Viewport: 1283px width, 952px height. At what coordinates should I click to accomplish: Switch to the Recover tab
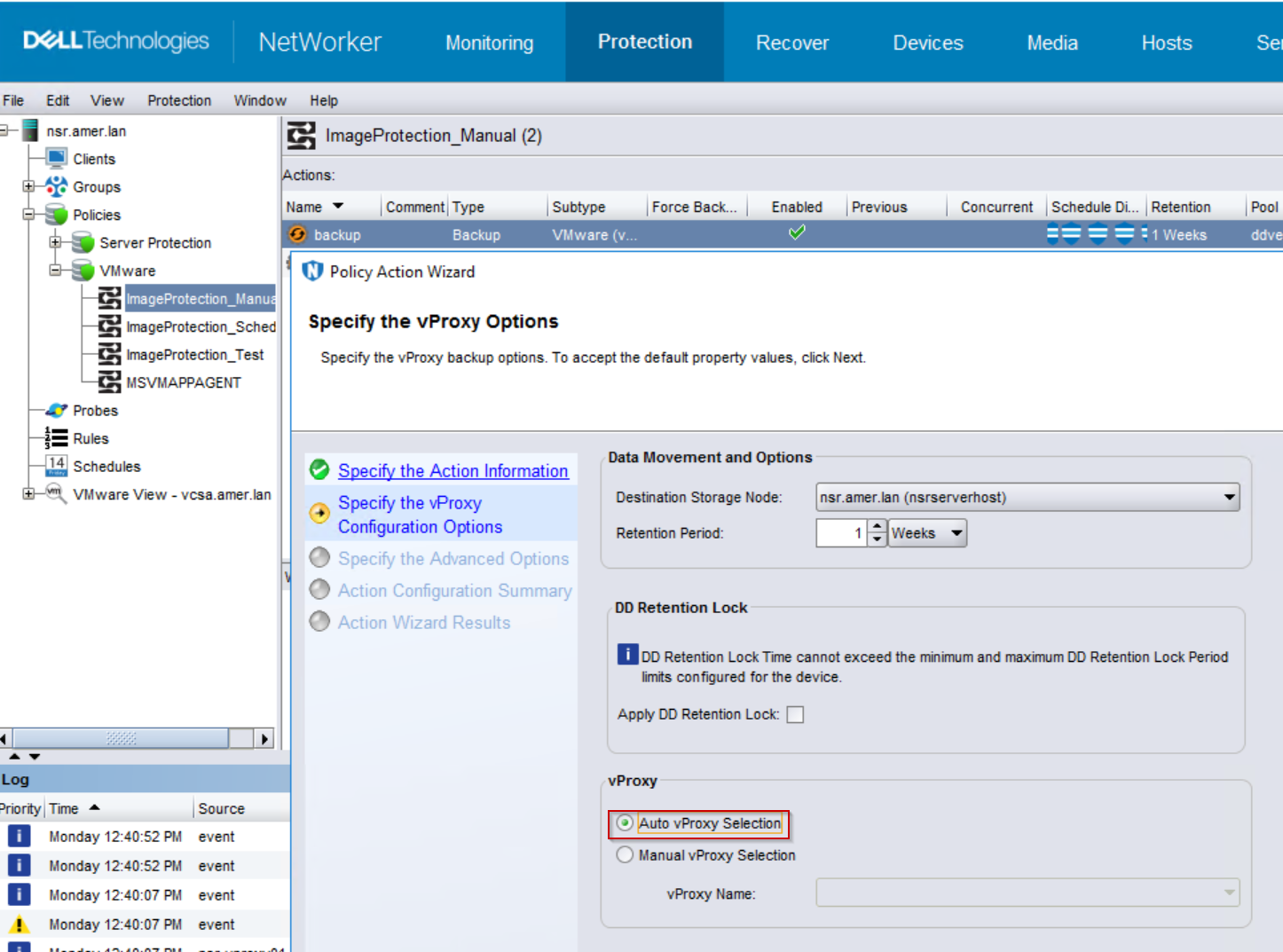(x=792, y=42)
